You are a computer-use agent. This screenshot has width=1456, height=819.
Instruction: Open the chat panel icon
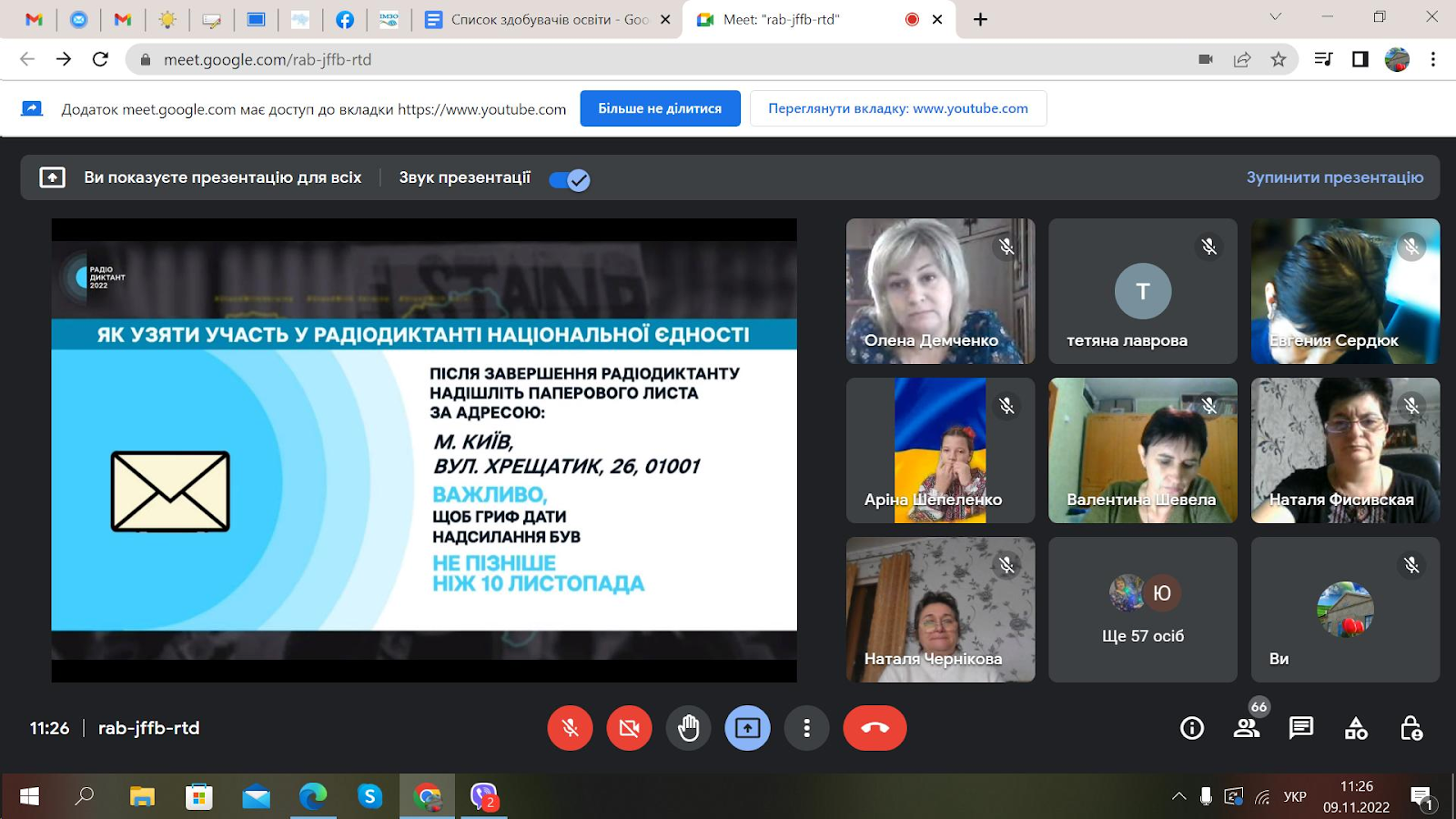click(1301, 728)
